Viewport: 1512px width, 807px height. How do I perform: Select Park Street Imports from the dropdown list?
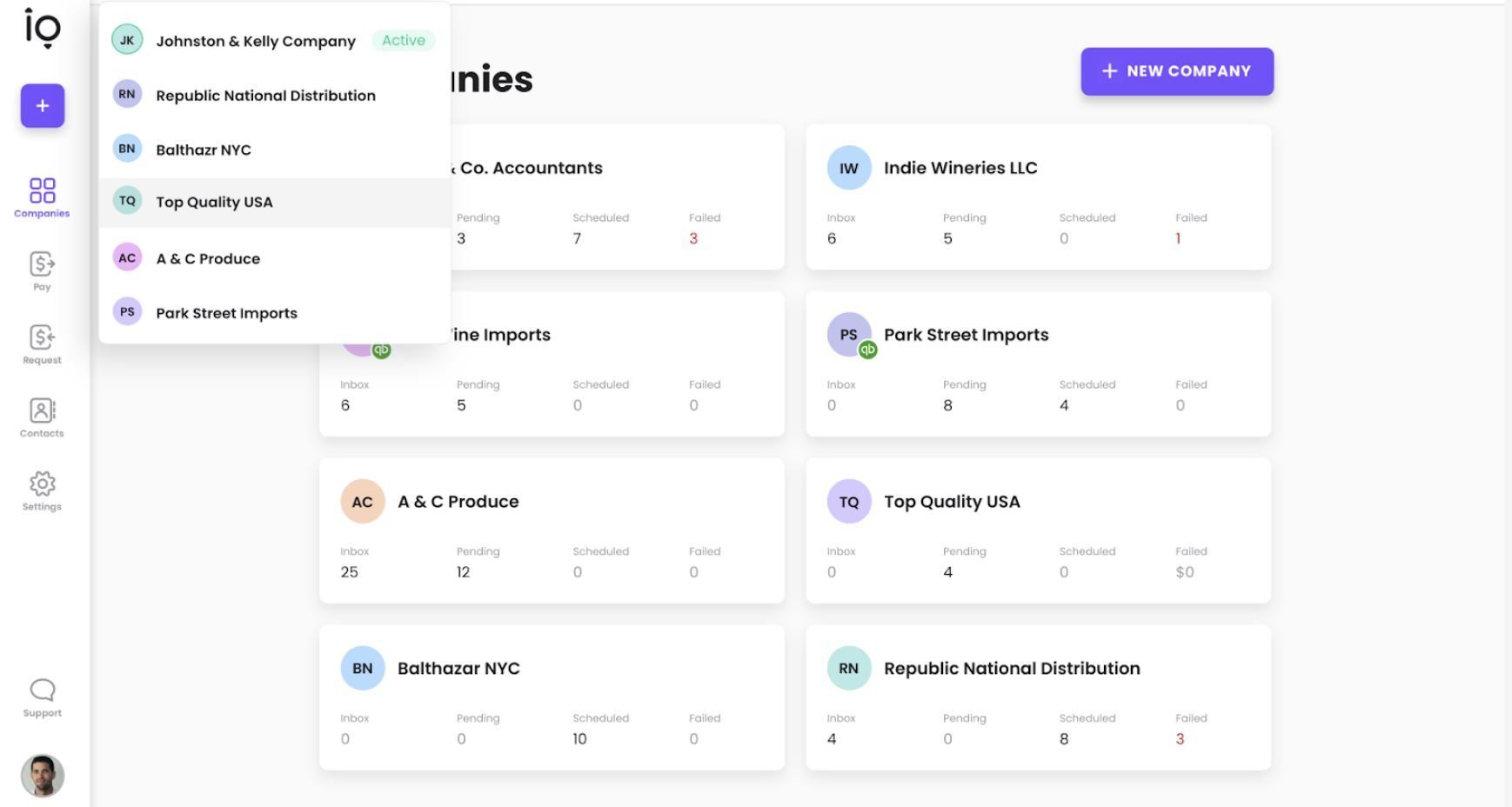(226, 312)
